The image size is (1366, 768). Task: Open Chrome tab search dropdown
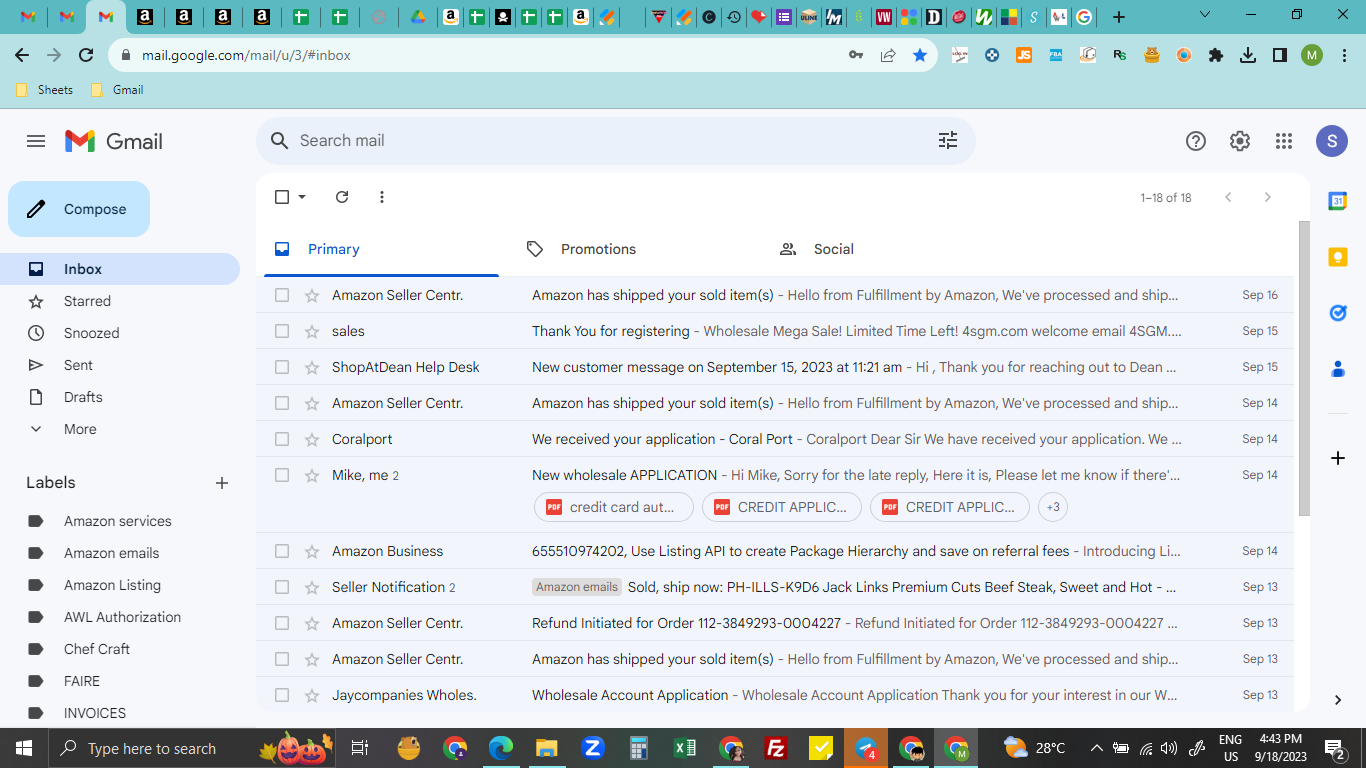coord(1204,16)
